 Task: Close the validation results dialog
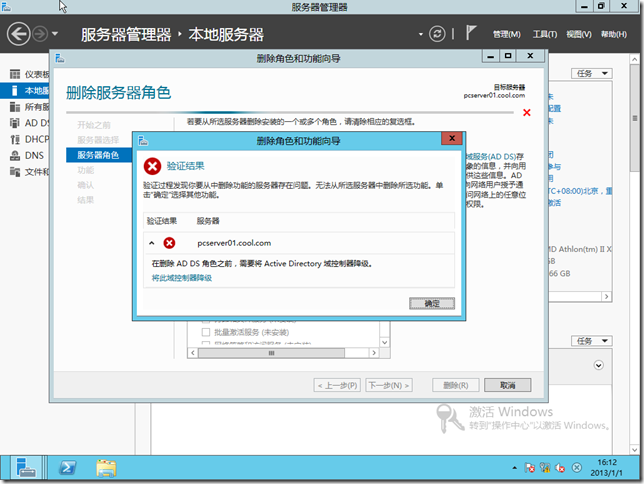452,138
